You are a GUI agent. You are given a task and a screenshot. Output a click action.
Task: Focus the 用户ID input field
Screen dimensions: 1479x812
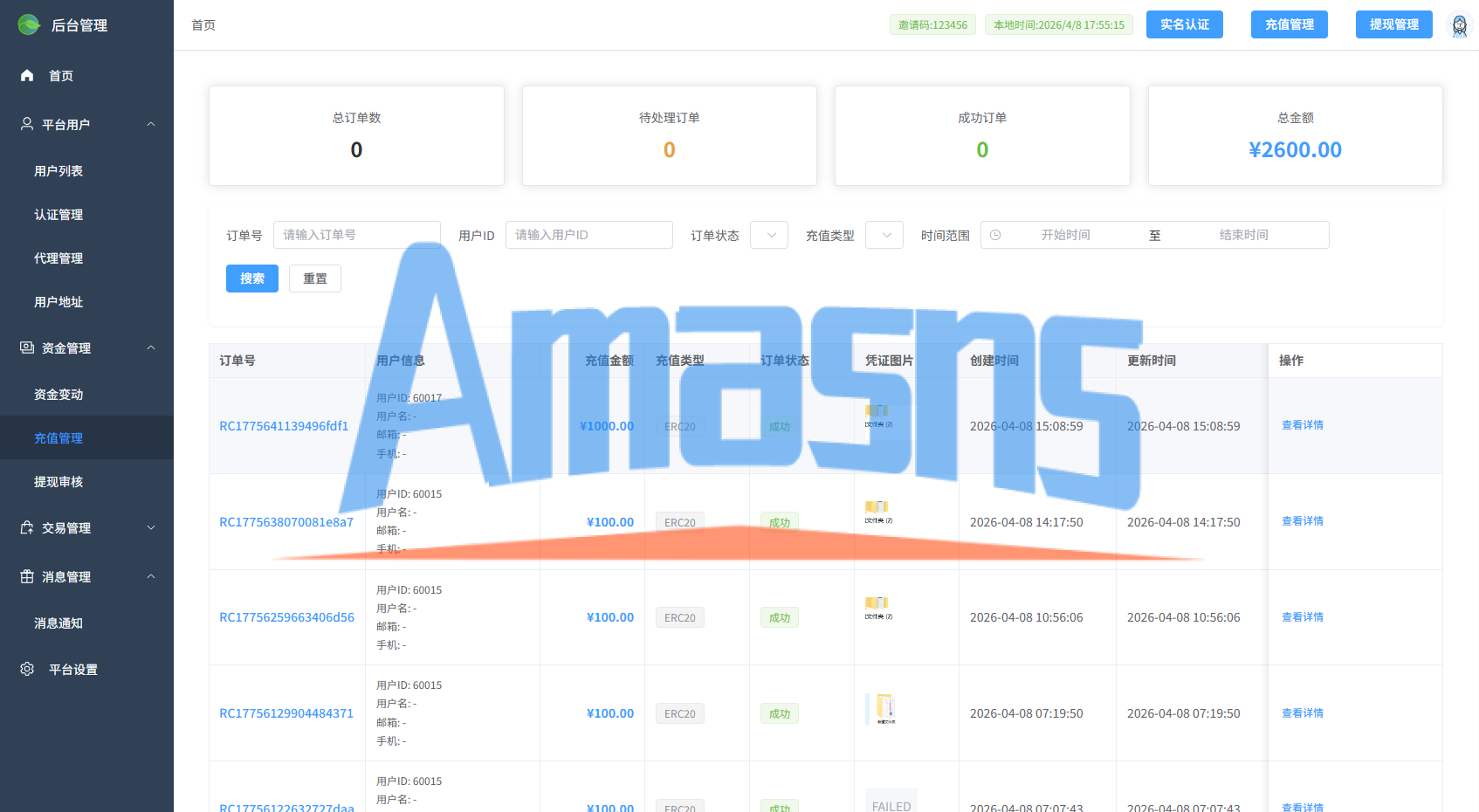pos(589,235)
